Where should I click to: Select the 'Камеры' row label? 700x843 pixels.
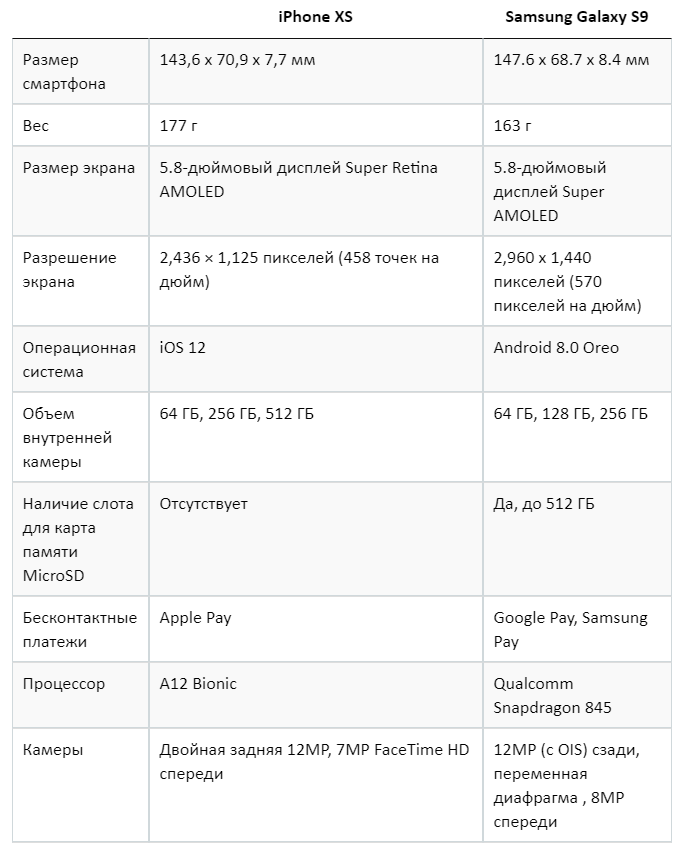tap(53, 750)
